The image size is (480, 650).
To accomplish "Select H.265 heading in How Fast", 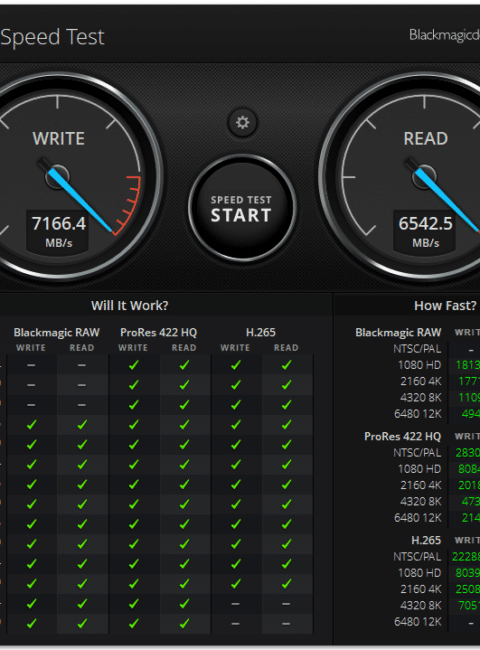I will pyautogui.click(x=426, y=541).
